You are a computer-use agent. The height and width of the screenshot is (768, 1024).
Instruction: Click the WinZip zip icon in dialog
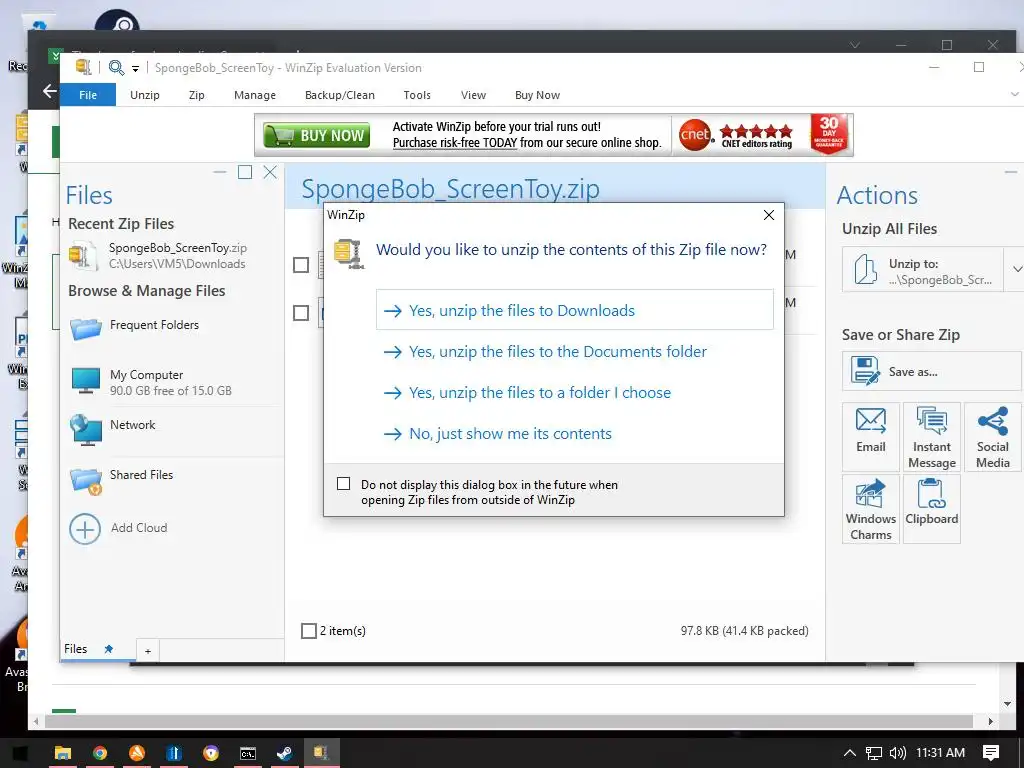(x=349, y=254)
